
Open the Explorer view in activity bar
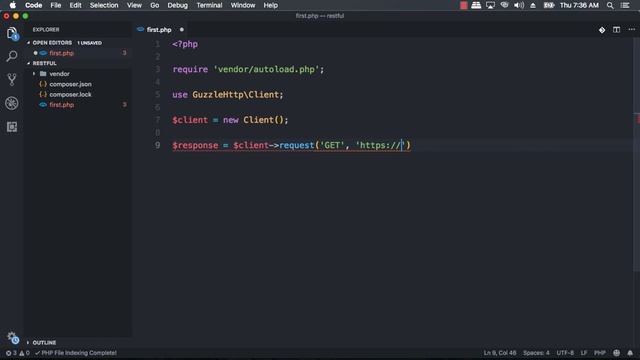pyautogui.click(x=12, y=33)
